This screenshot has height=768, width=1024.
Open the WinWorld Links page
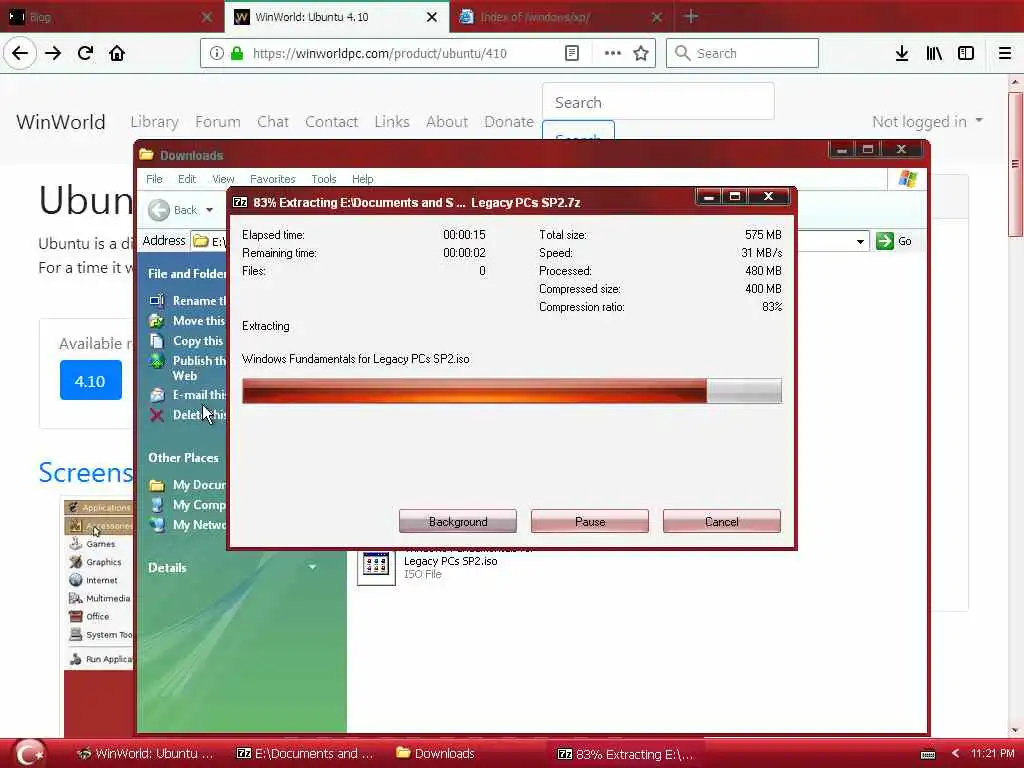pos(392,121)
